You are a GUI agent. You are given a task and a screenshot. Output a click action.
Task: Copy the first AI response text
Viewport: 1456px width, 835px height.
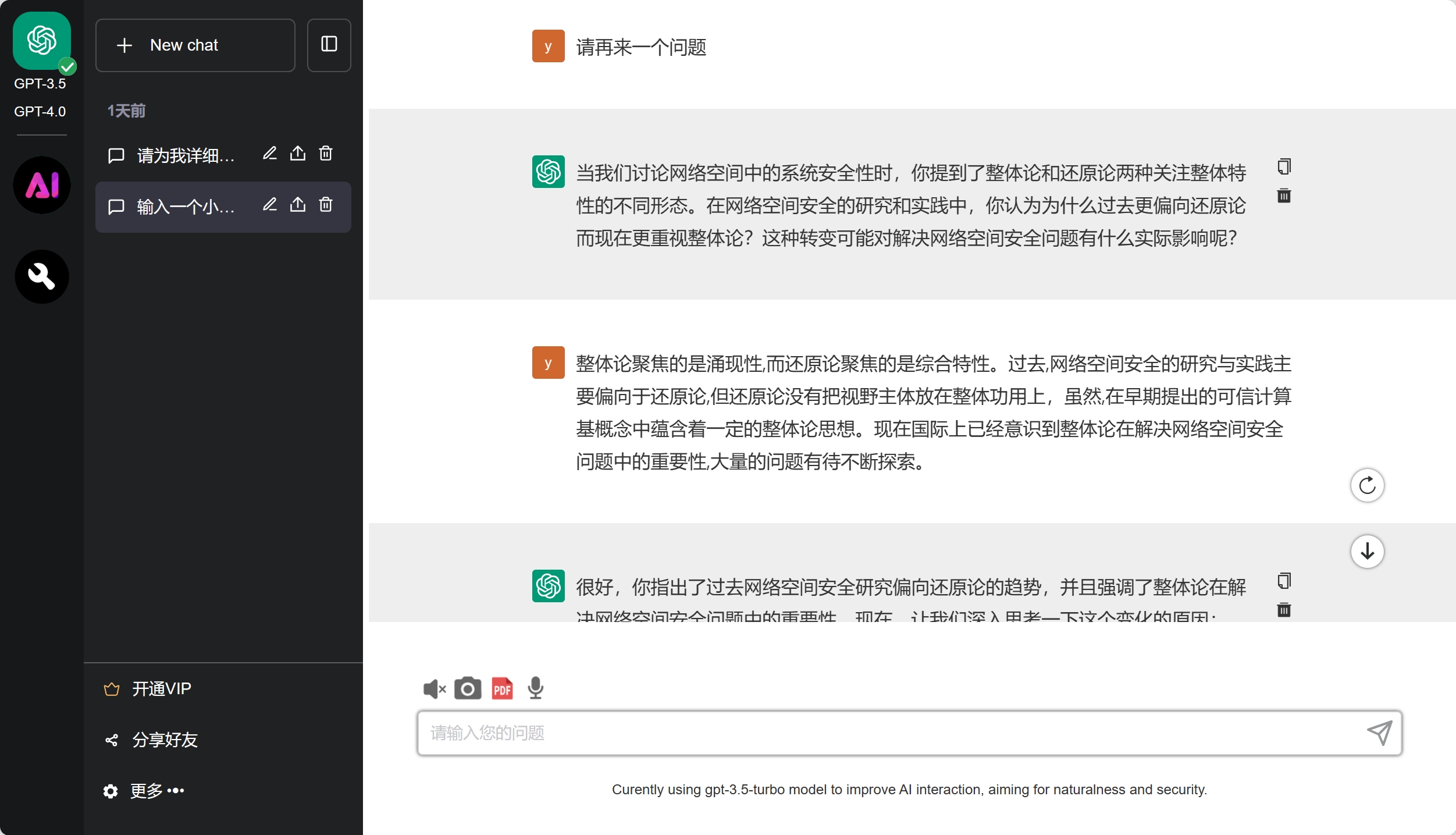[1284, 167]
